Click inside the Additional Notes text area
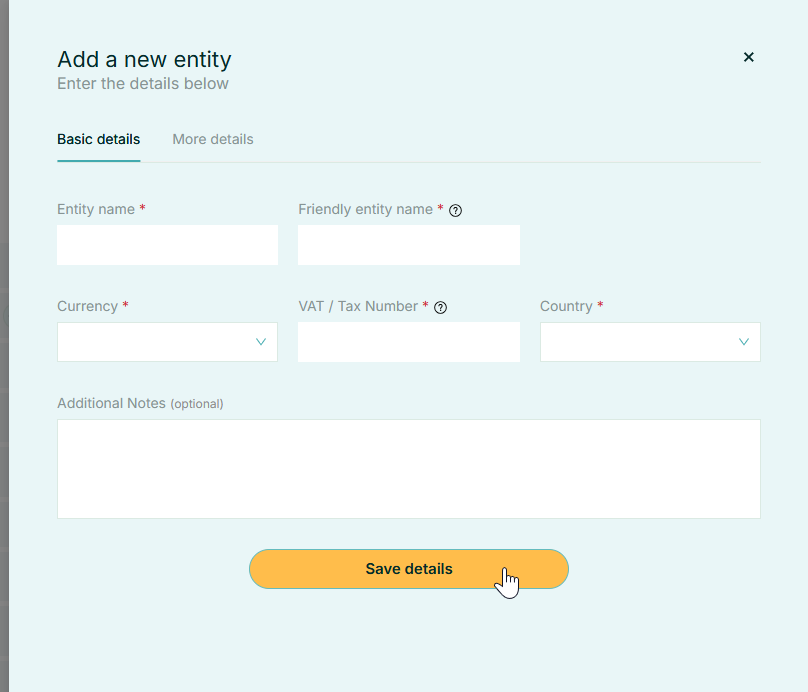808x692 pixels. 408,468
